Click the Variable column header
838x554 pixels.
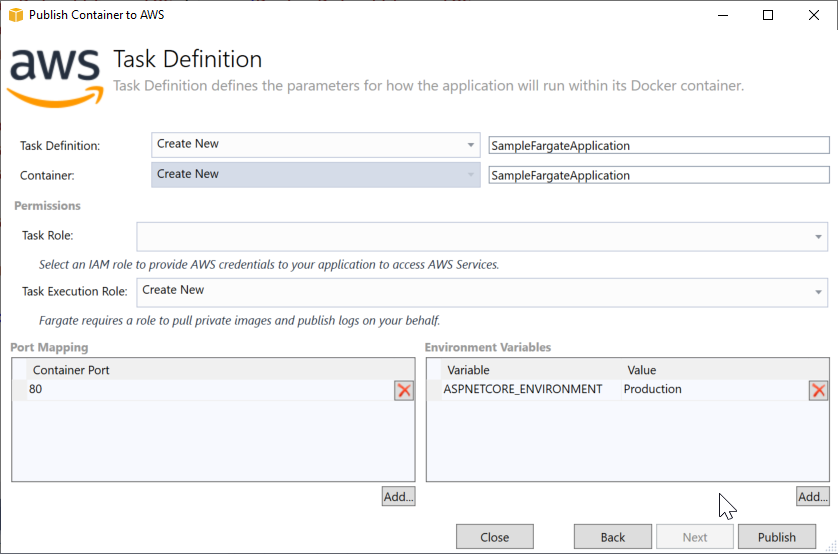[x=531, y=370]
